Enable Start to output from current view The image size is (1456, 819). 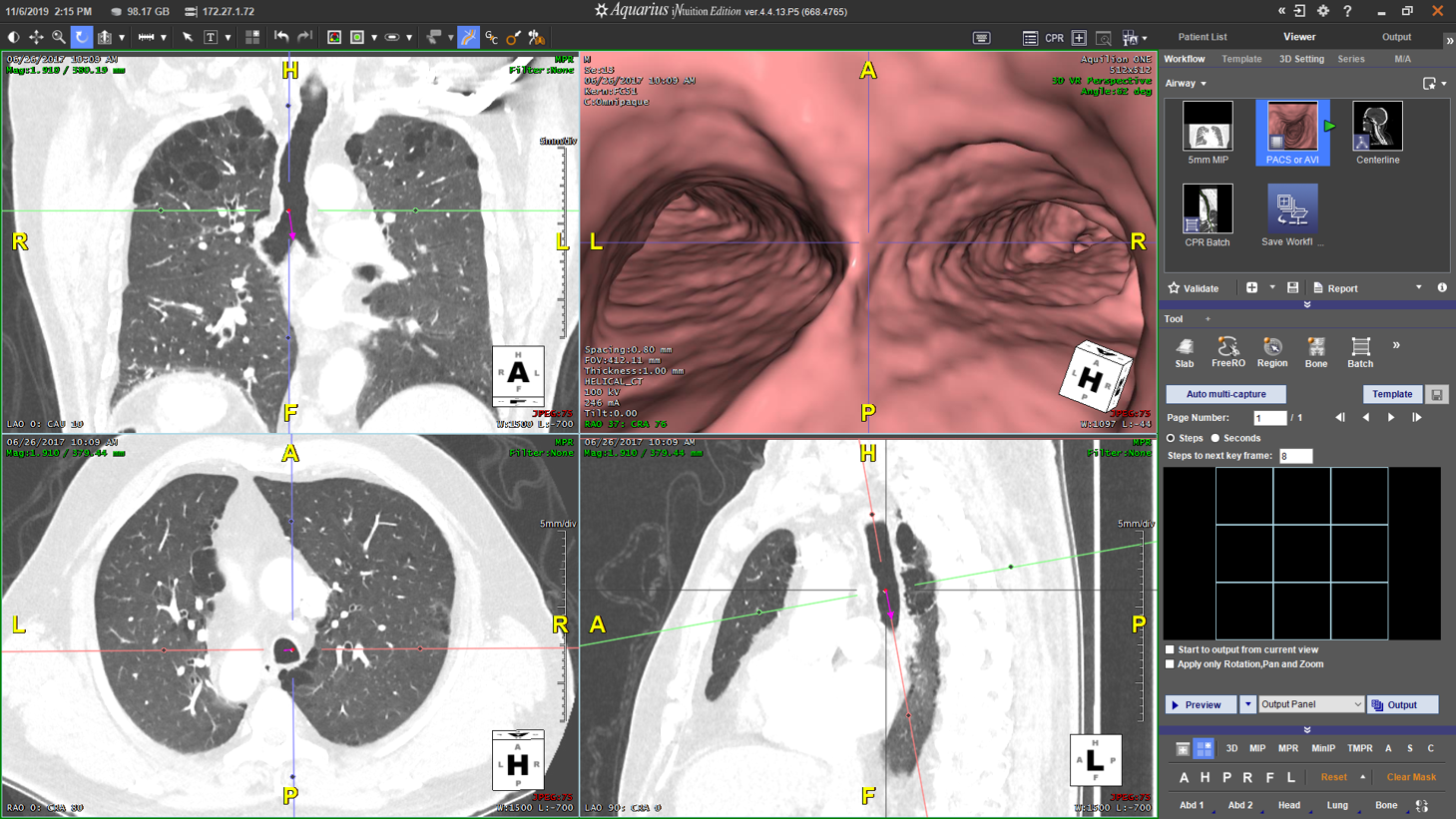tap(1171, 649)
